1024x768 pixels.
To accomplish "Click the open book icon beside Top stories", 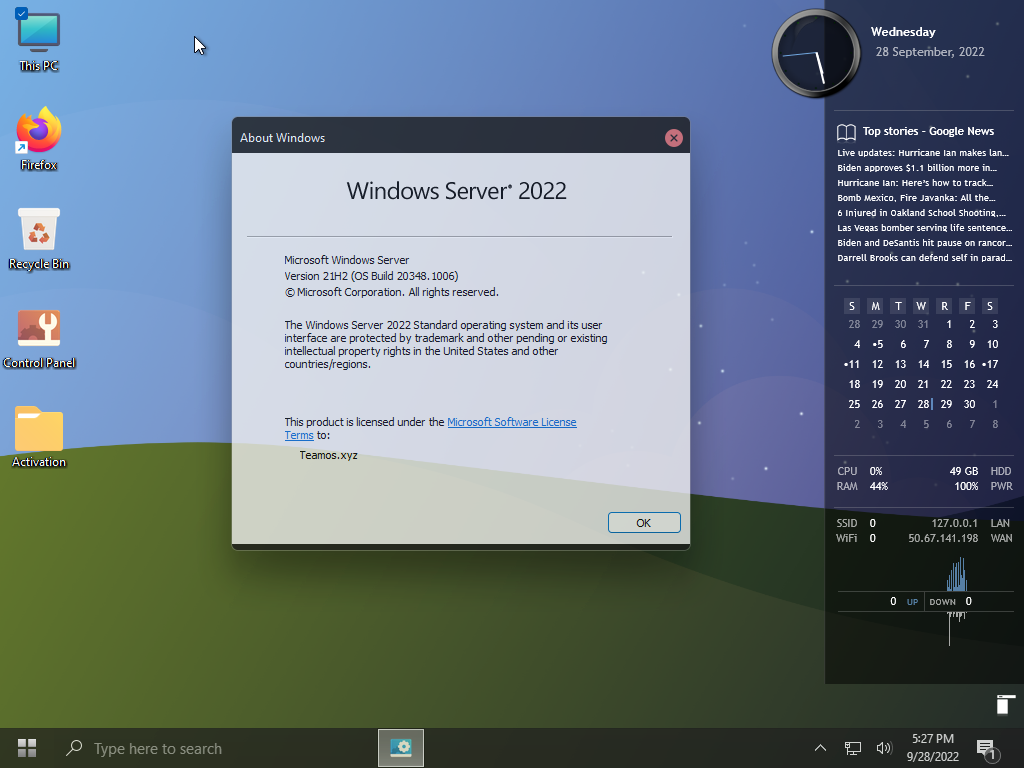I will pyautogui.click(x=846, y=132).
